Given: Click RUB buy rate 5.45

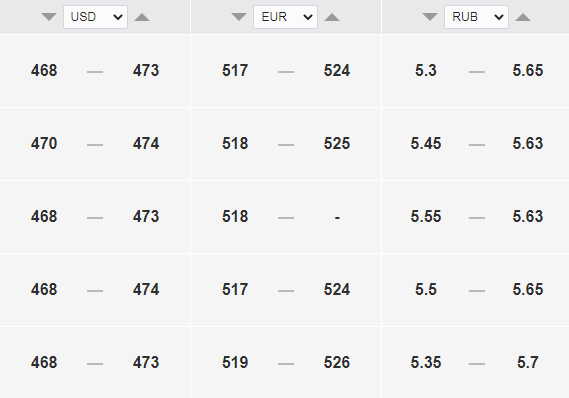Looking at the screenshot, I should (x=426, y=143).
